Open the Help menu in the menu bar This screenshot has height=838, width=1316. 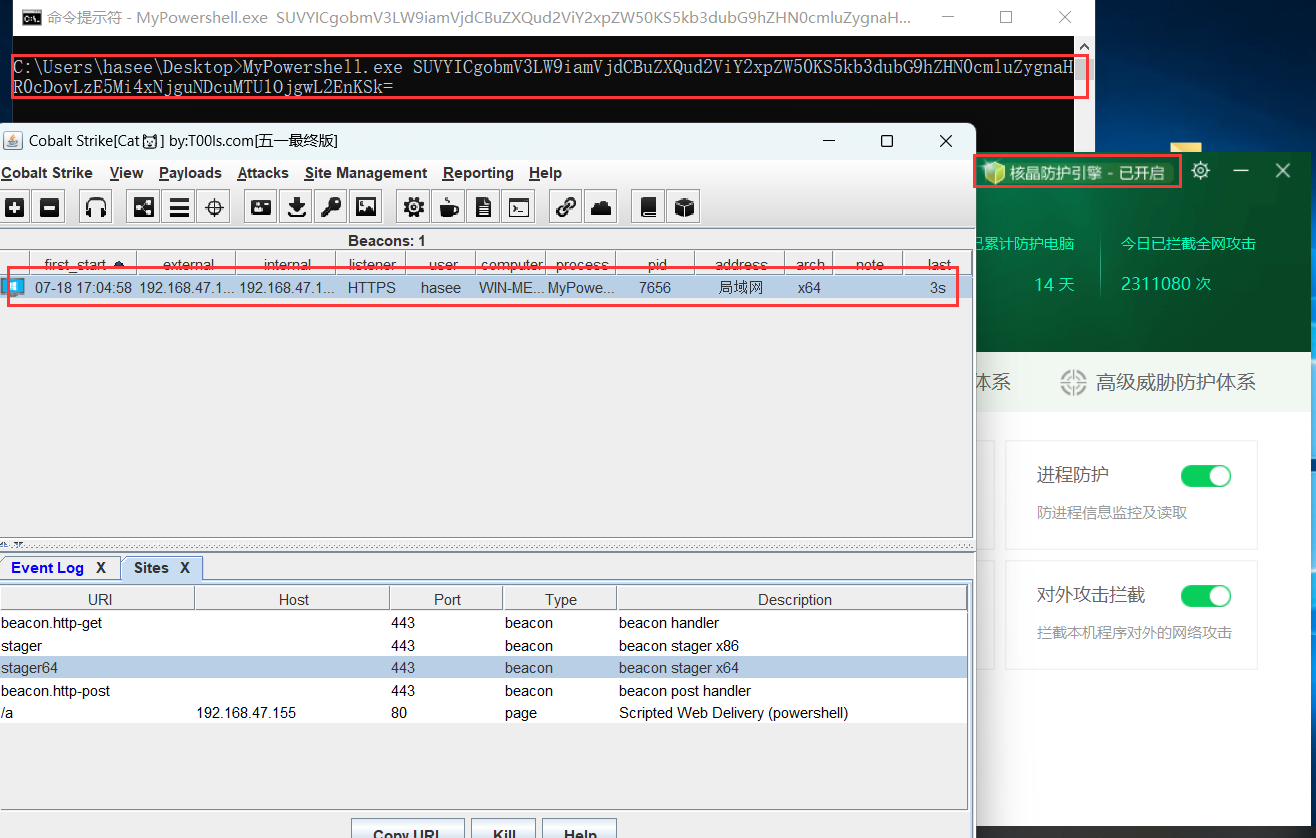pos(545,173)
